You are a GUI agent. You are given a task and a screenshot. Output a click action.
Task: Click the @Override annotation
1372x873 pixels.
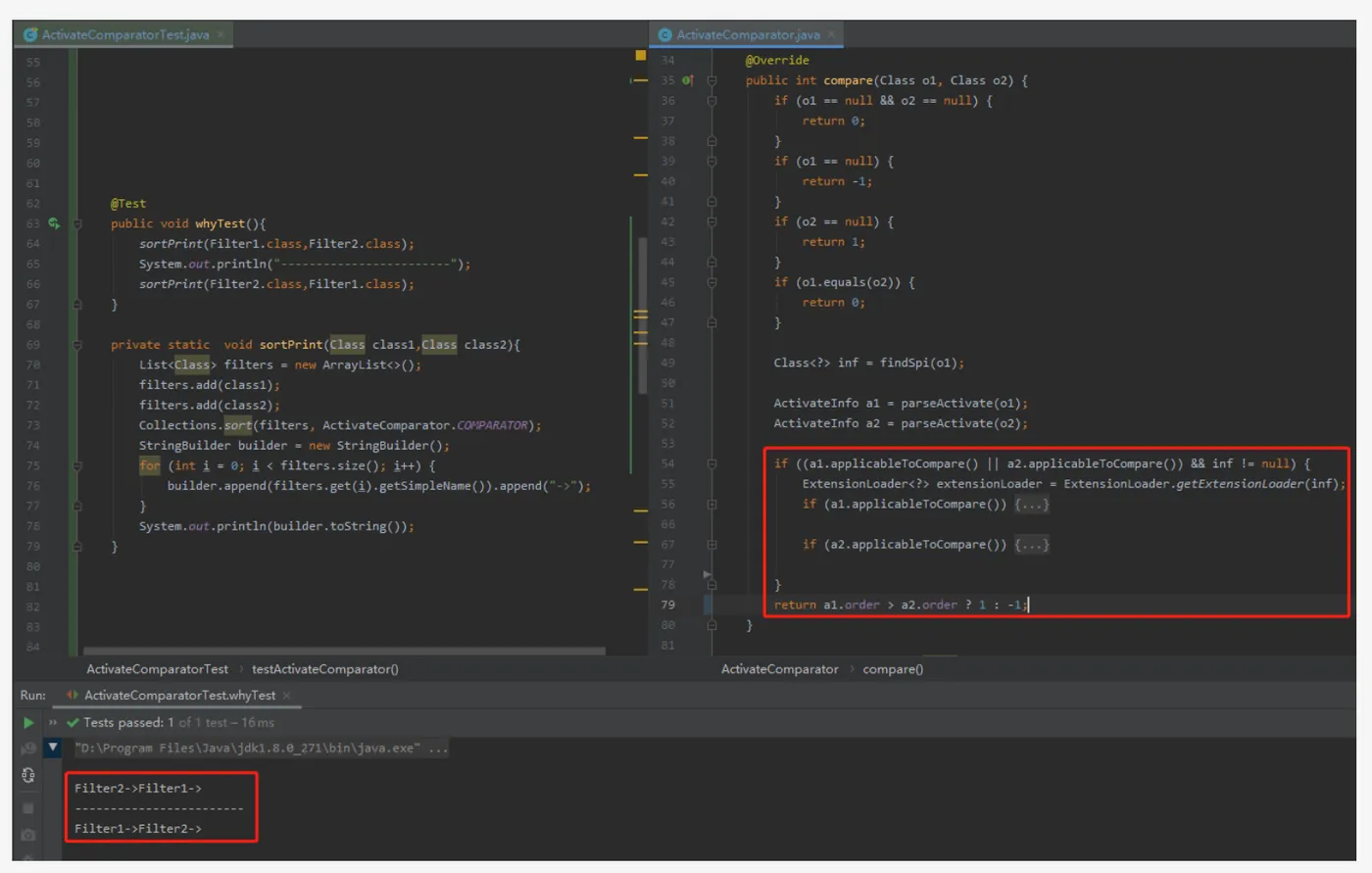pyautogui.click(x=777, y=61)
